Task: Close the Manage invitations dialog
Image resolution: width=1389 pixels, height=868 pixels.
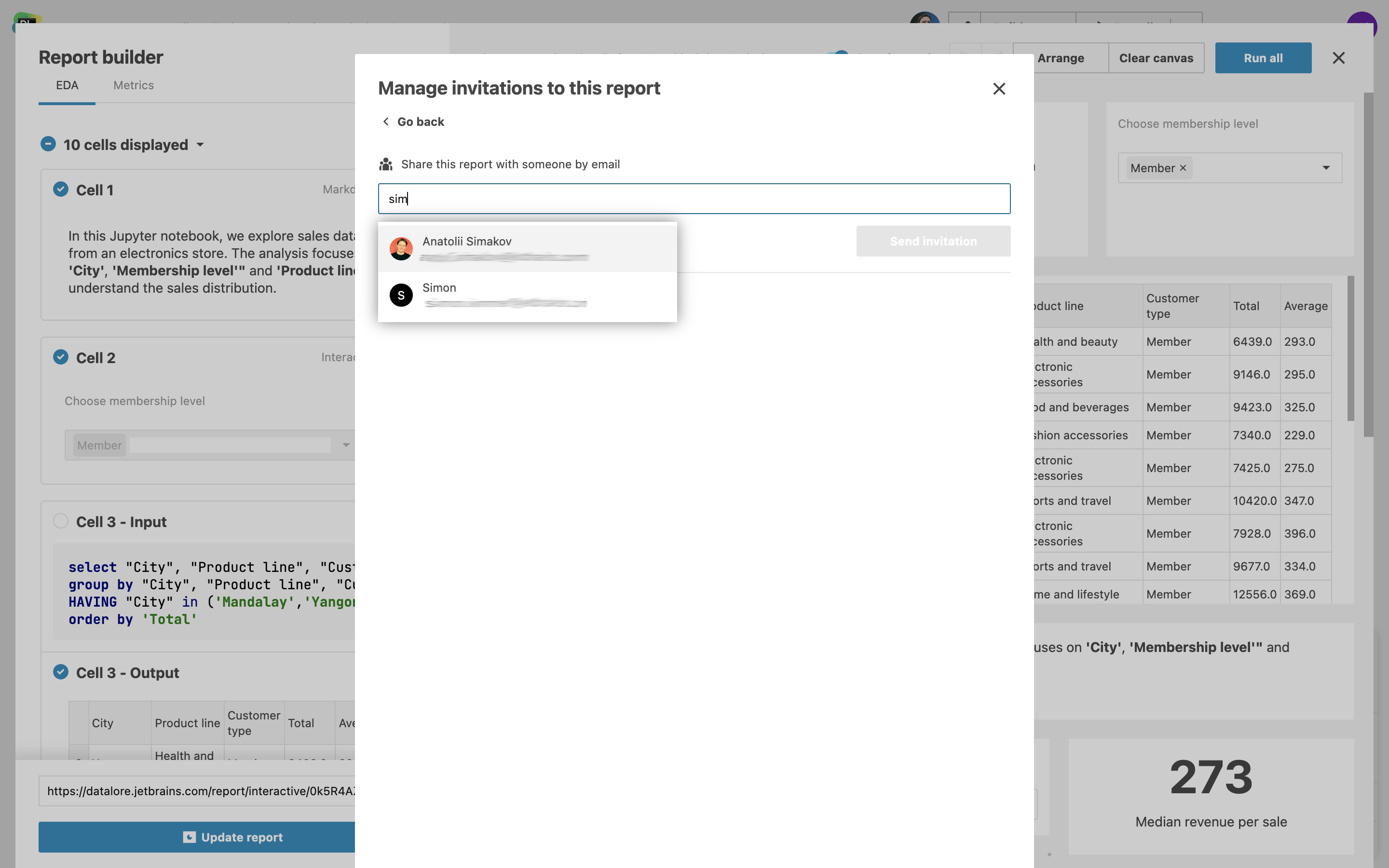Action: pyautogui.click(x=999, y=88)
